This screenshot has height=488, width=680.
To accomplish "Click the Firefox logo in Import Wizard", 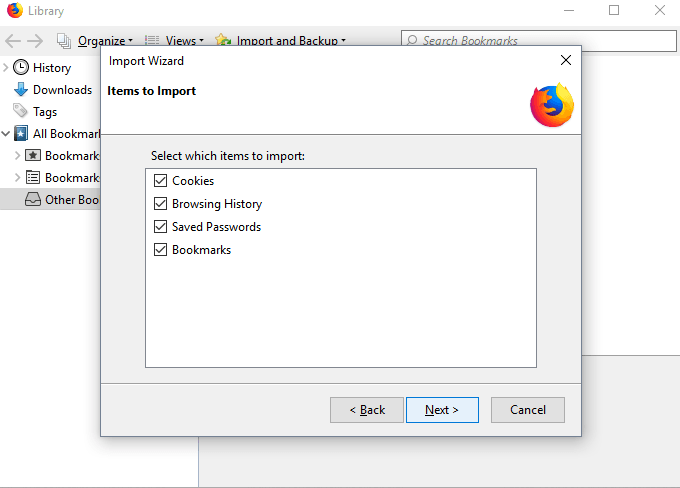I will coord(552,105).
